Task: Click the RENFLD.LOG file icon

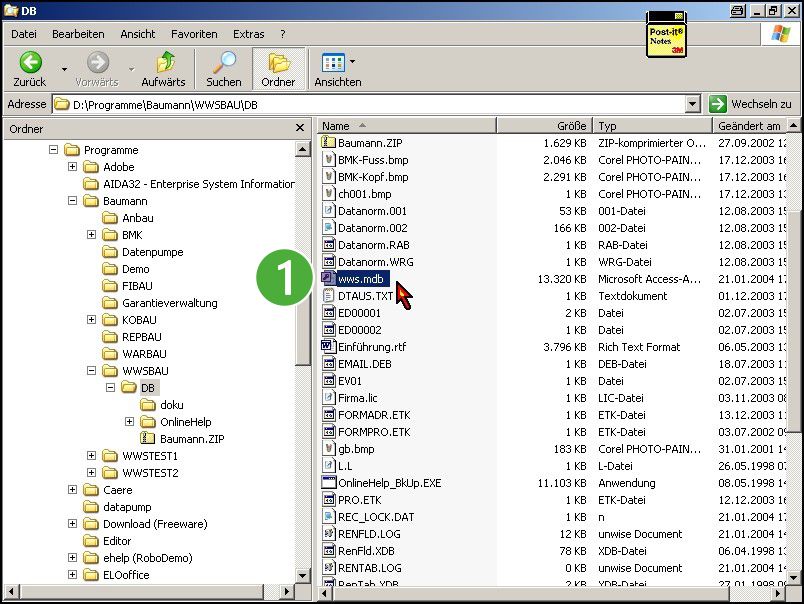Action: 328,533
